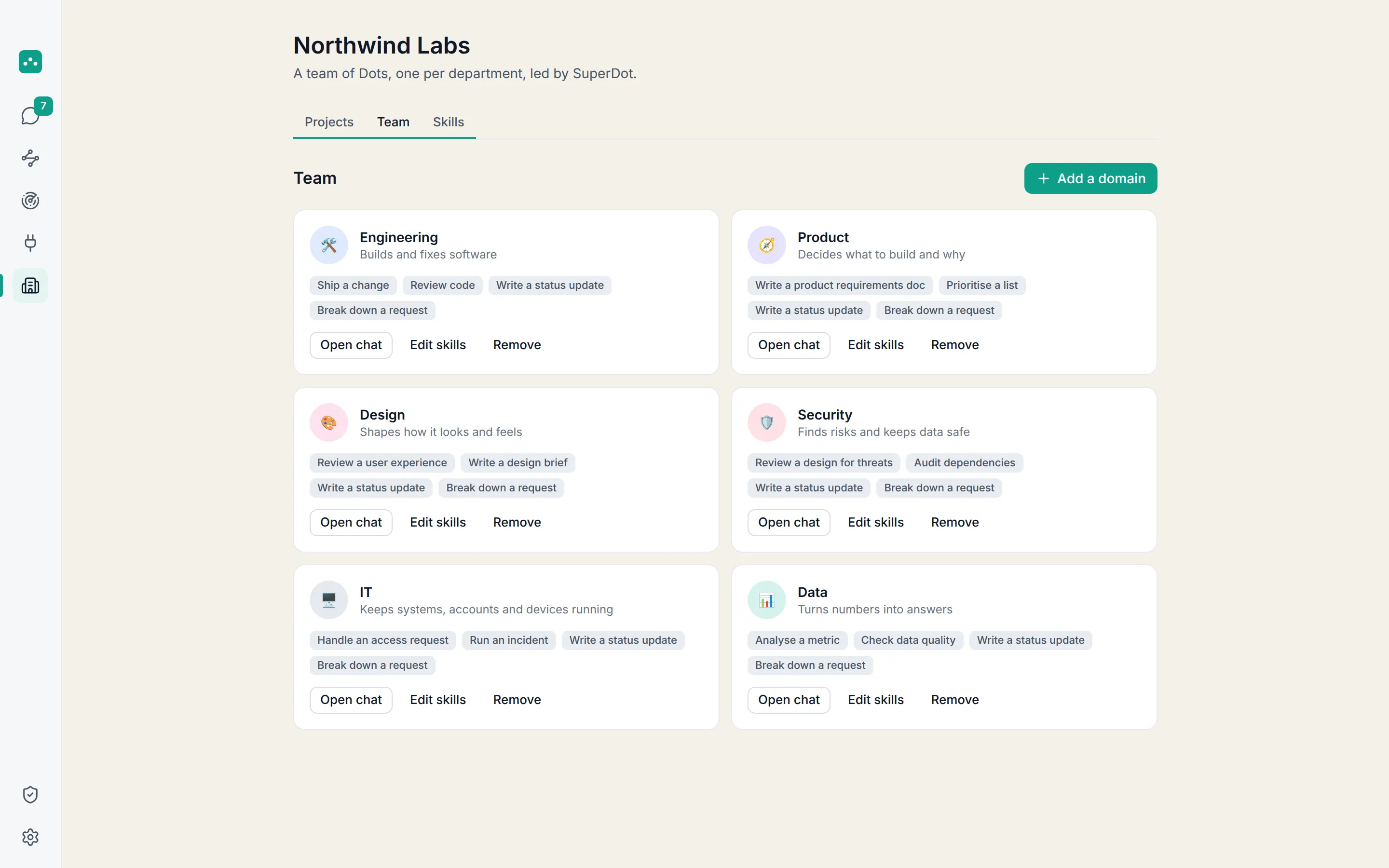Open the goals target icon in sidebar
The image size is (1389, 868).
30,200
